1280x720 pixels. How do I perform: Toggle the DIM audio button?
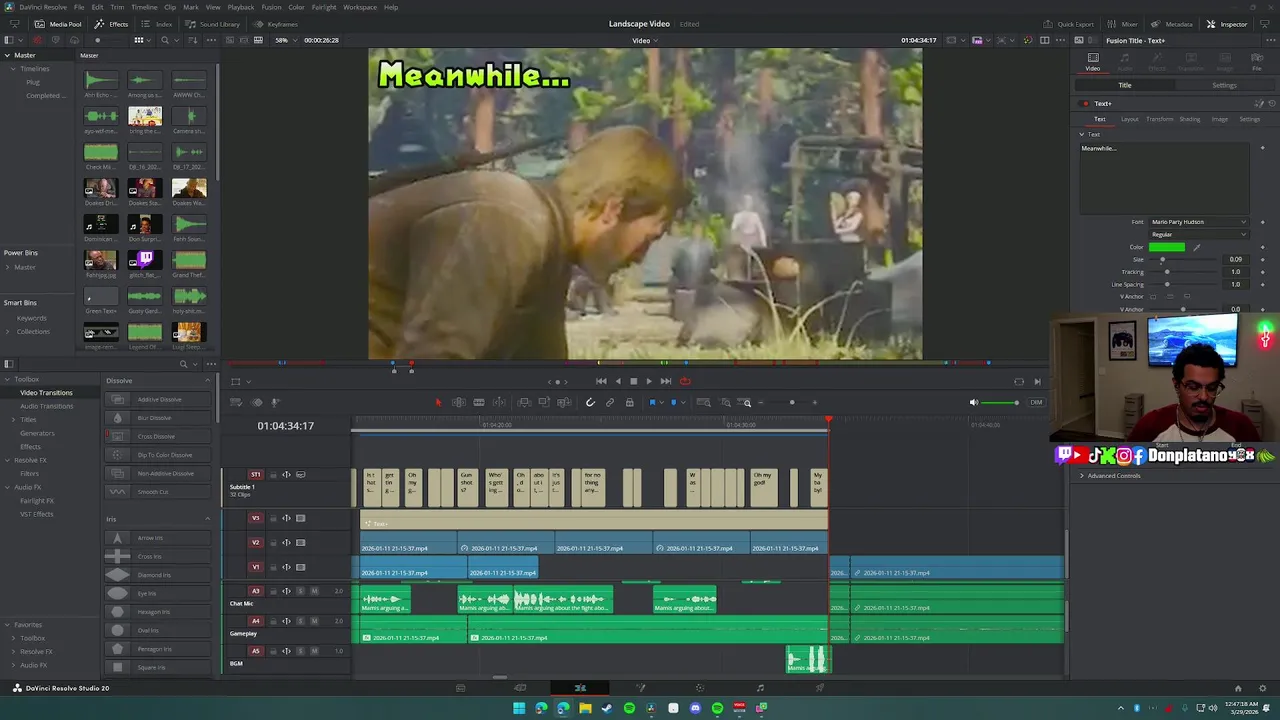(1036, 402)
